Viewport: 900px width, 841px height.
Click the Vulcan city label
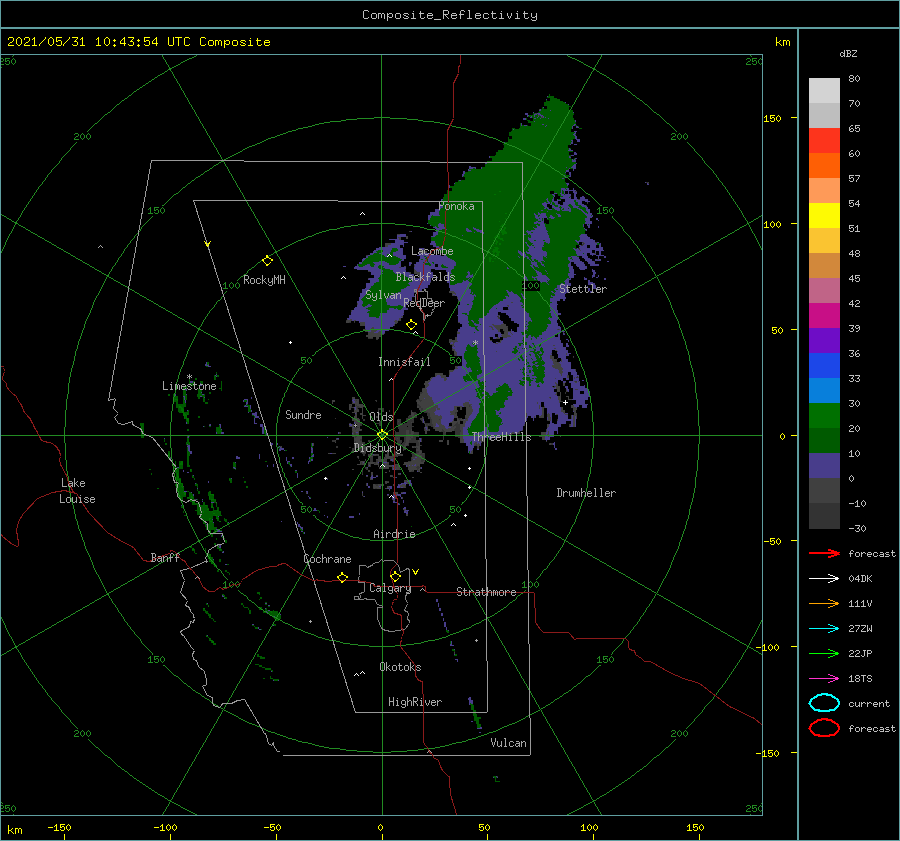pos(508,743)
